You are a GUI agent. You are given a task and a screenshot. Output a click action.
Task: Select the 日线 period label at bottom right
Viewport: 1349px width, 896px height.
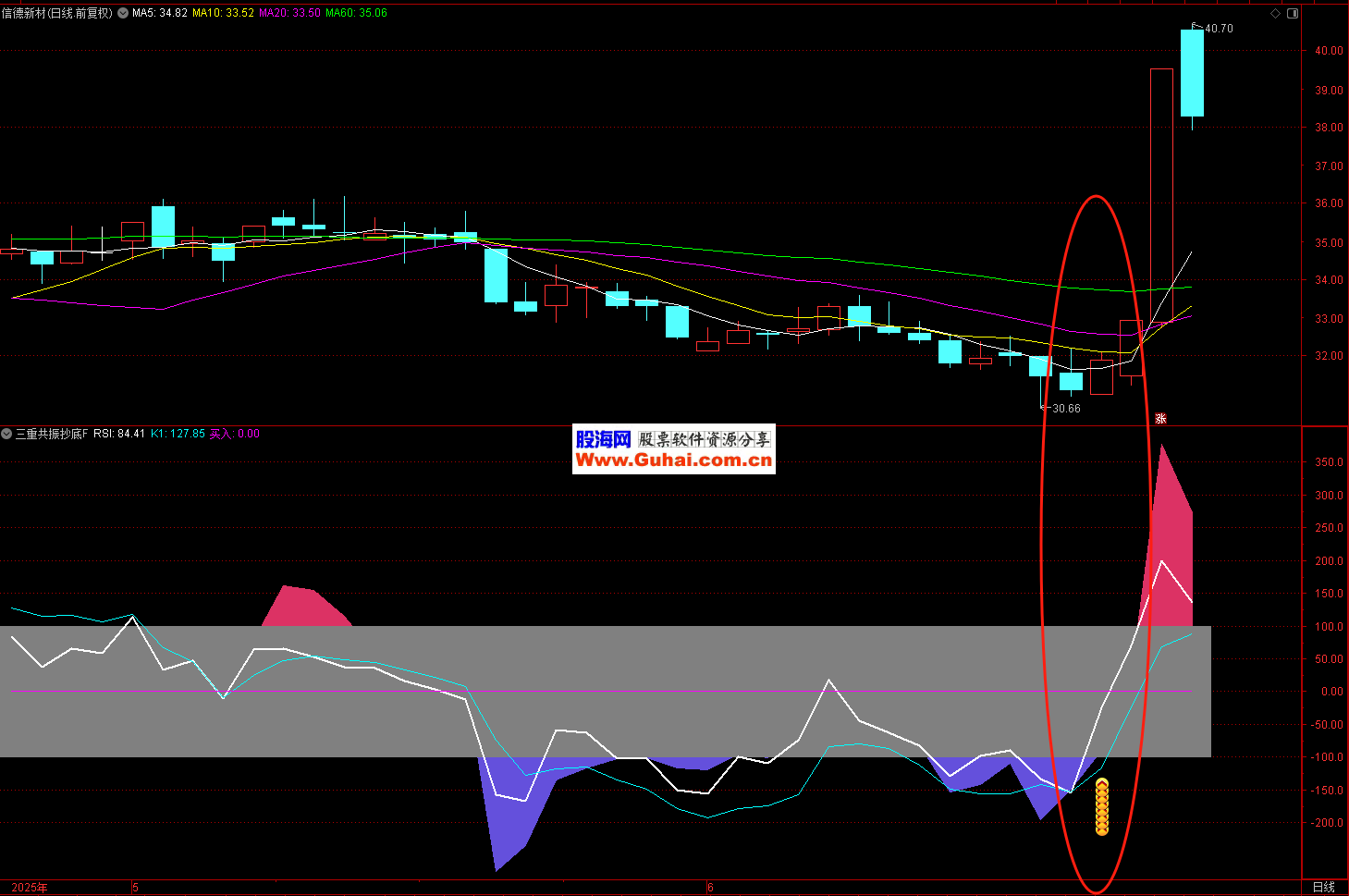[1324, 887]
